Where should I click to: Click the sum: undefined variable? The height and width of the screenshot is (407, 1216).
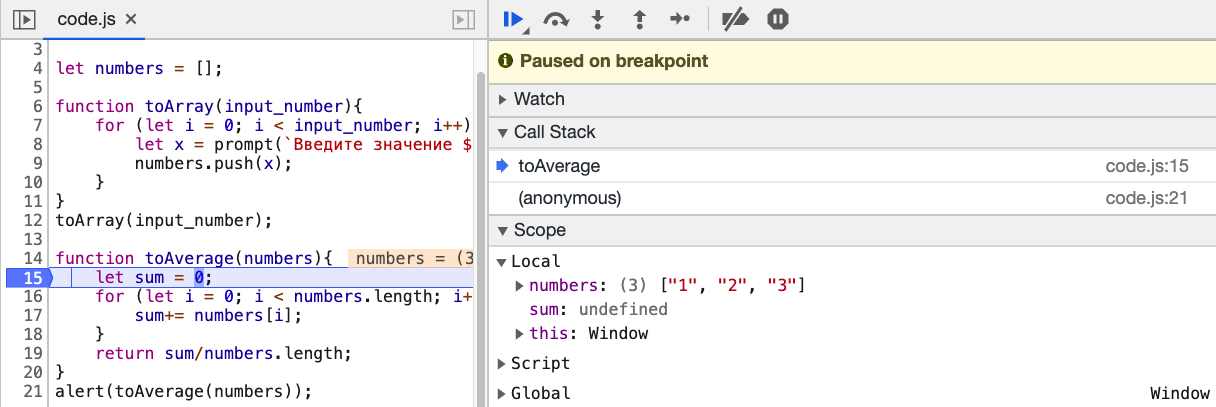click(598, 310)
